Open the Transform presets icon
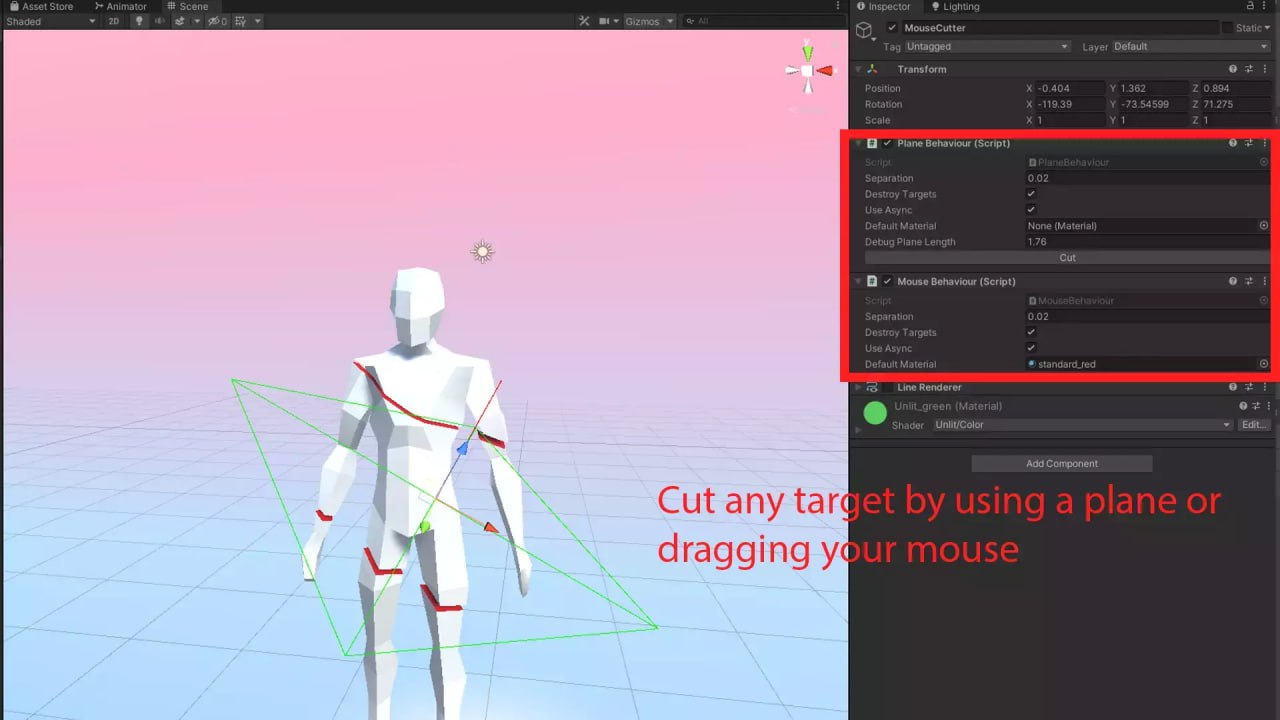1280x720 pixels. (x=1248, y=68)
